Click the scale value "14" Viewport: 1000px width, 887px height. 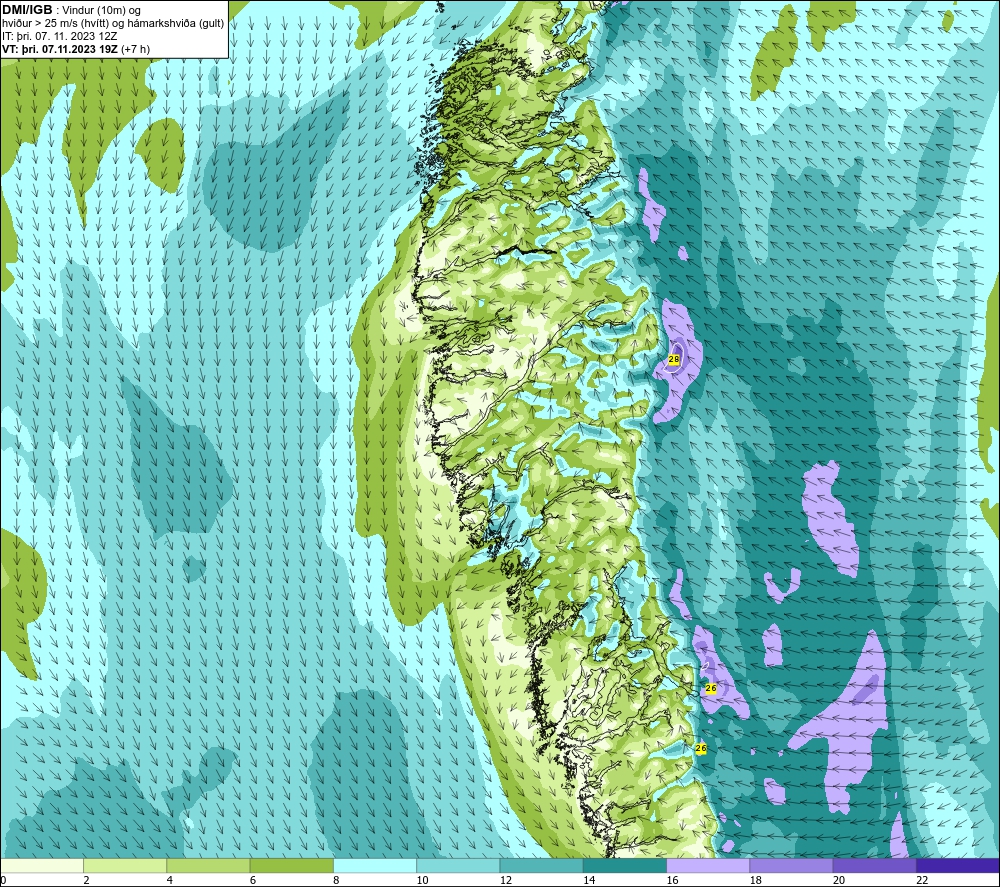click(589, 880)
